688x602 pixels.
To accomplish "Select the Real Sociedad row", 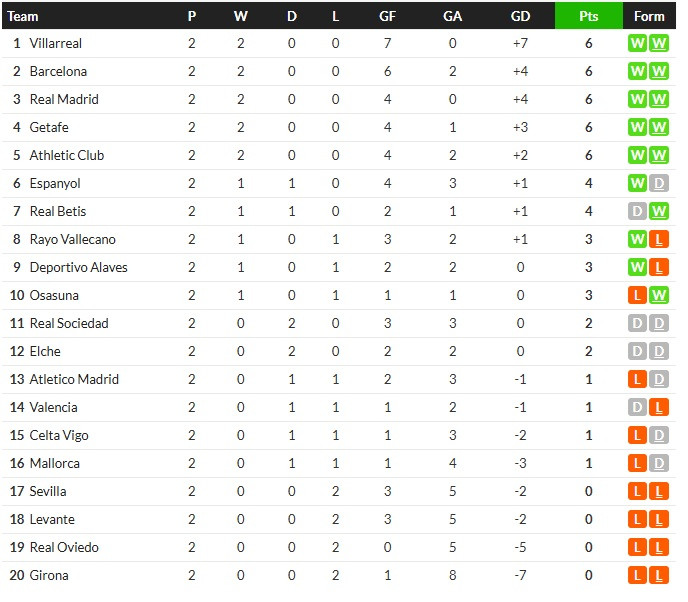I will pyautogui.click(x=339, y=324).
